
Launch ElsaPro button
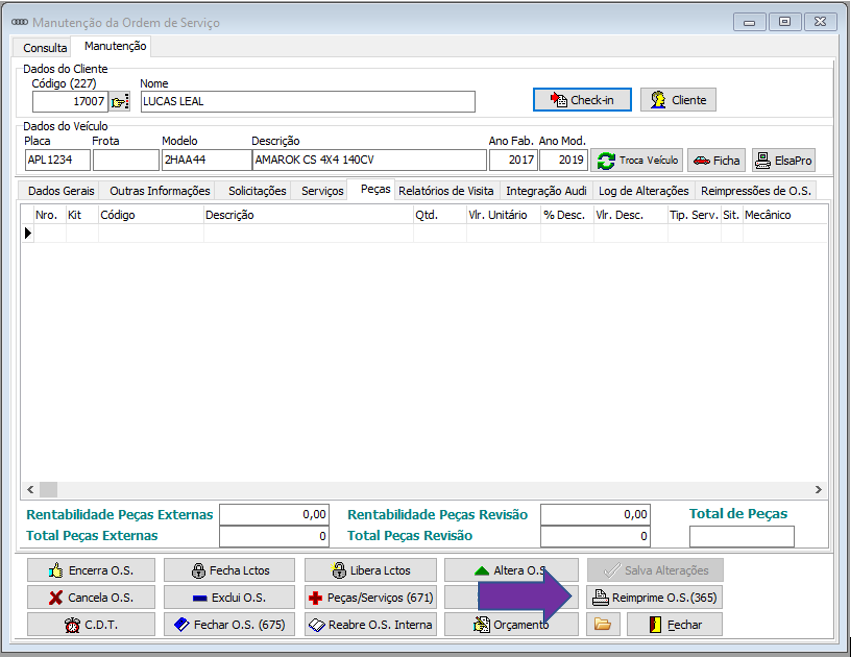point(783,160)
